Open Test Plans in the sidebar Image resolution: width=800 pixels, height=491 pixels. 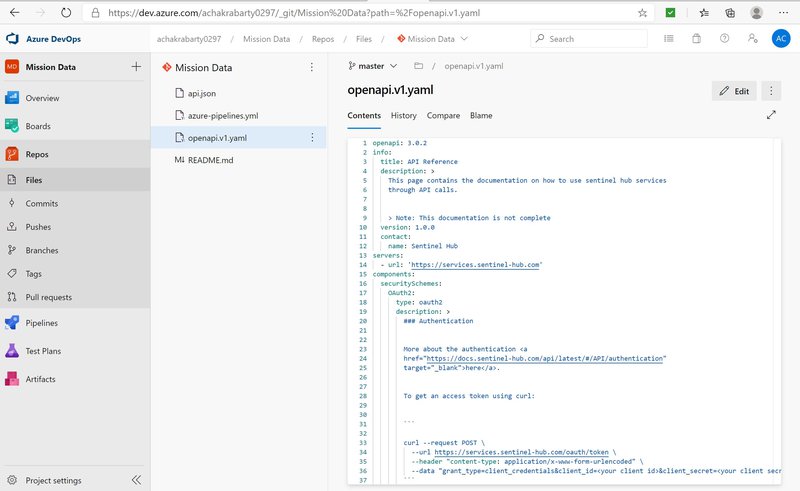coord(75,351)
